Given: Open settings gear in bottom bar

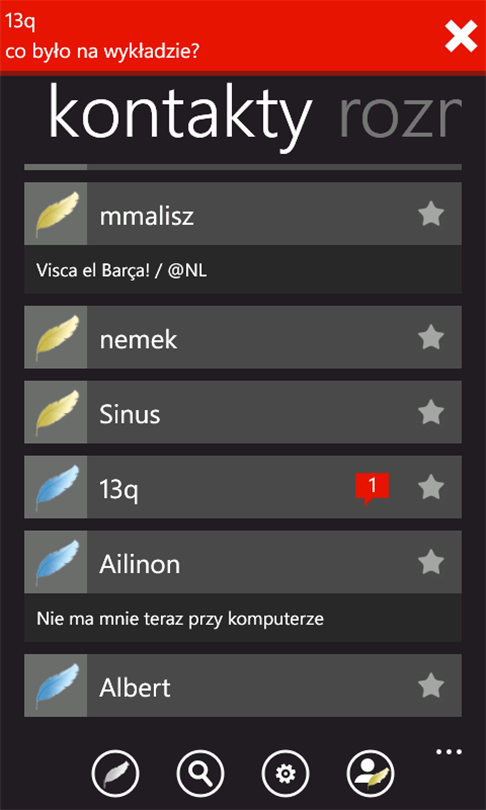Looking at the screenshot, I should (285, 773).
